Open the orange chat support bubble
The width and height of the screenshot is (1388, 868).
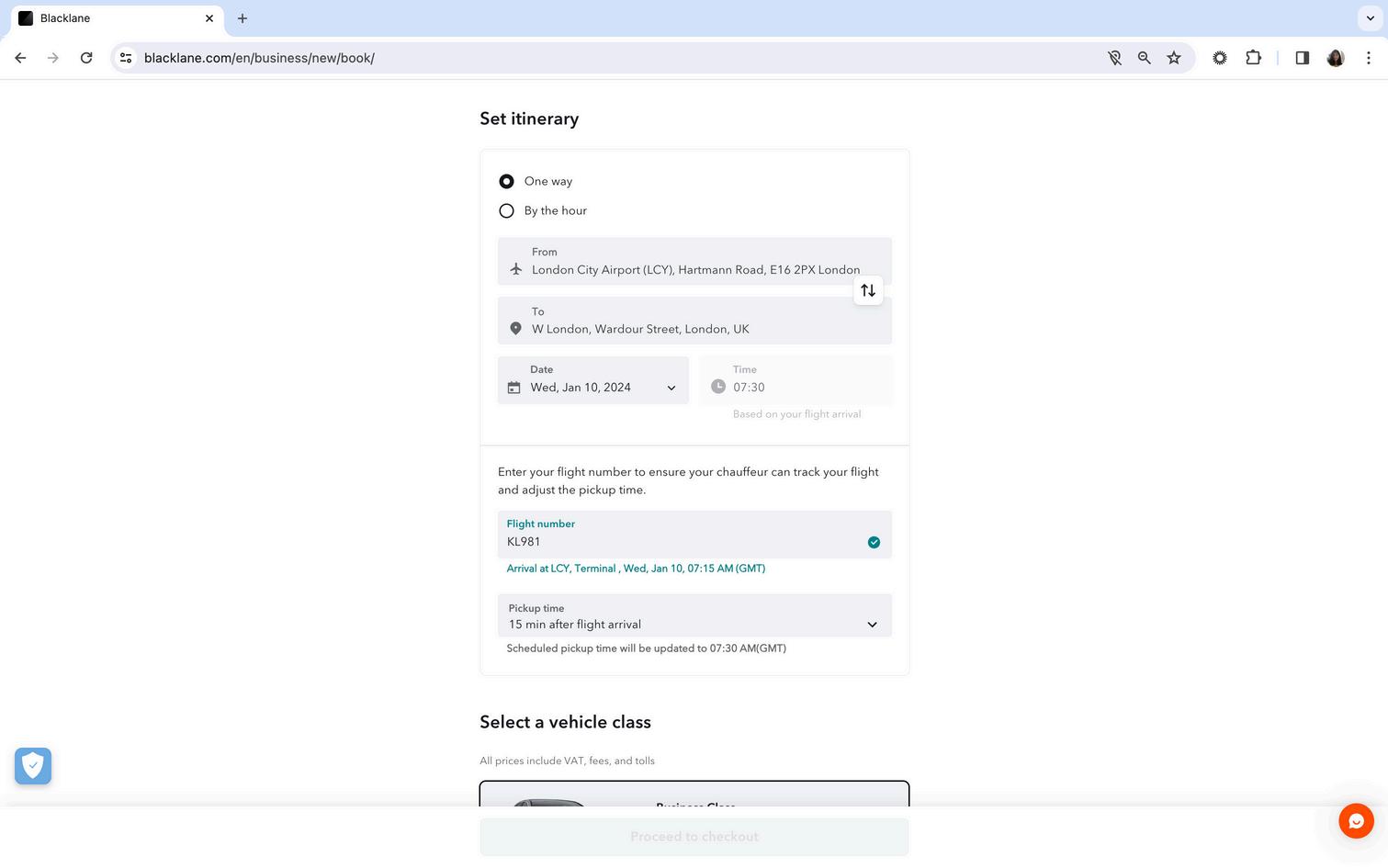1356,821
